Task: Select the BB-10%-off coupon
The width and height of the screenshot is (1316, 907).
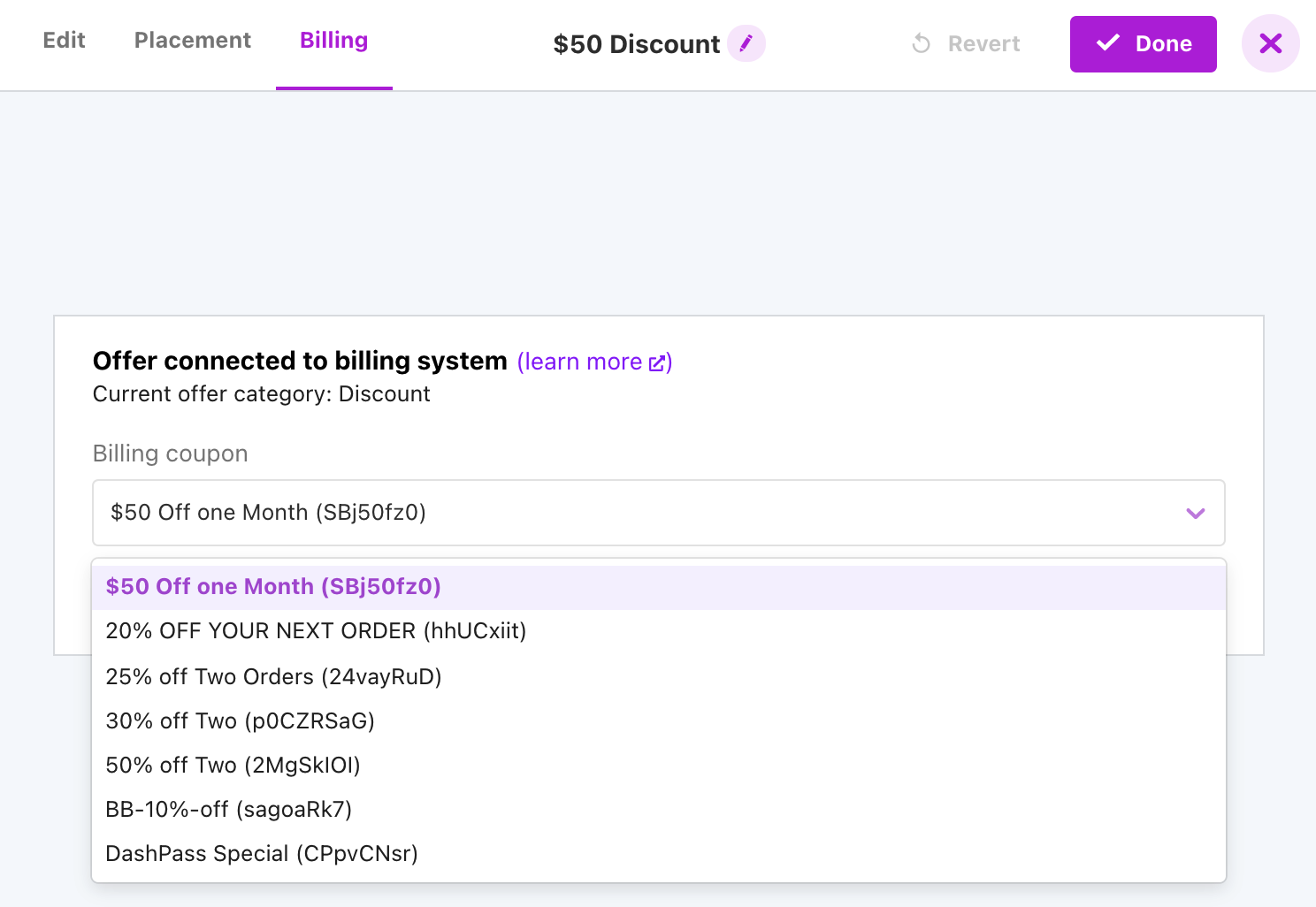Action: [229, 809]
